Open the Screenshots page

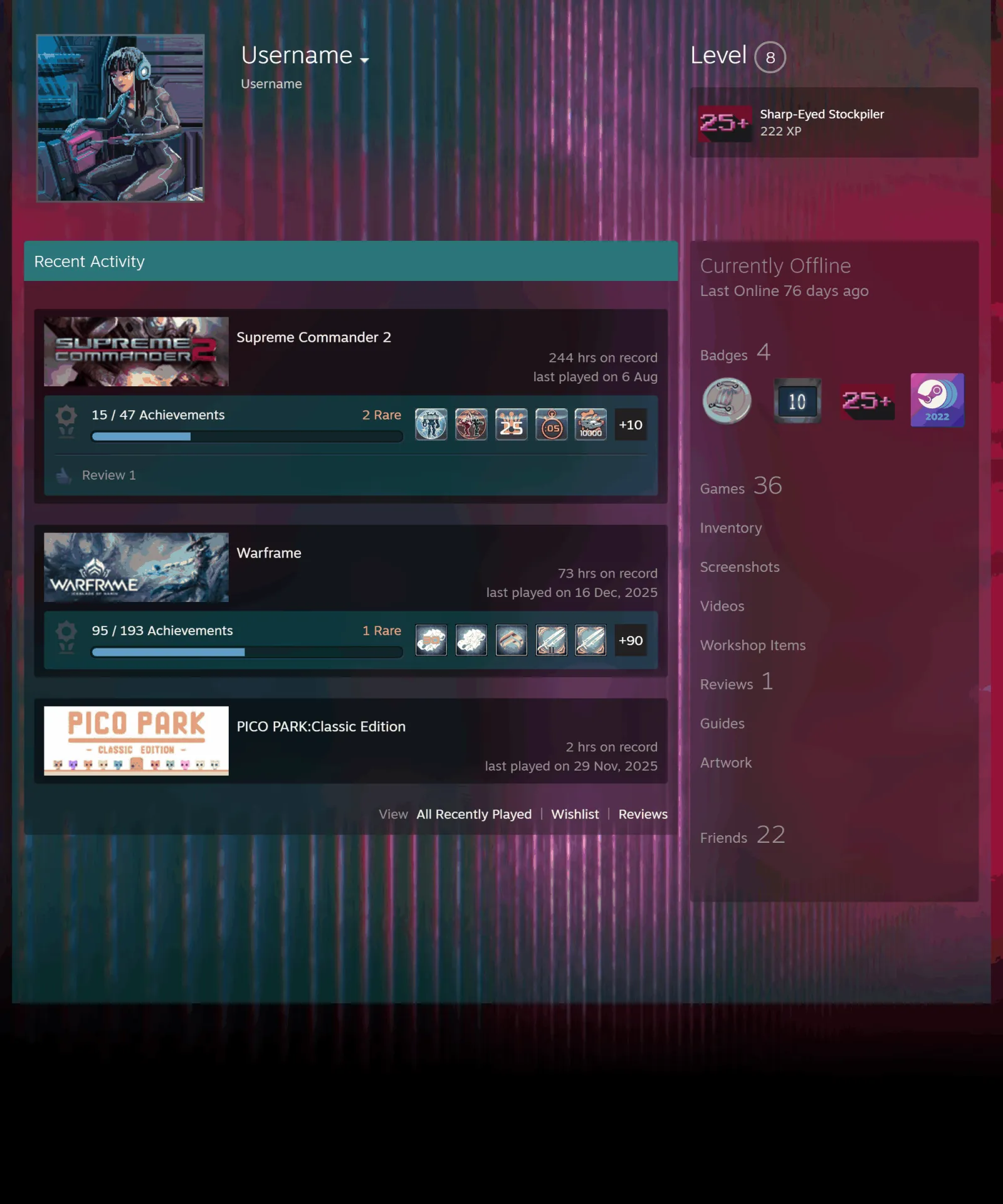tap(740, 567)
